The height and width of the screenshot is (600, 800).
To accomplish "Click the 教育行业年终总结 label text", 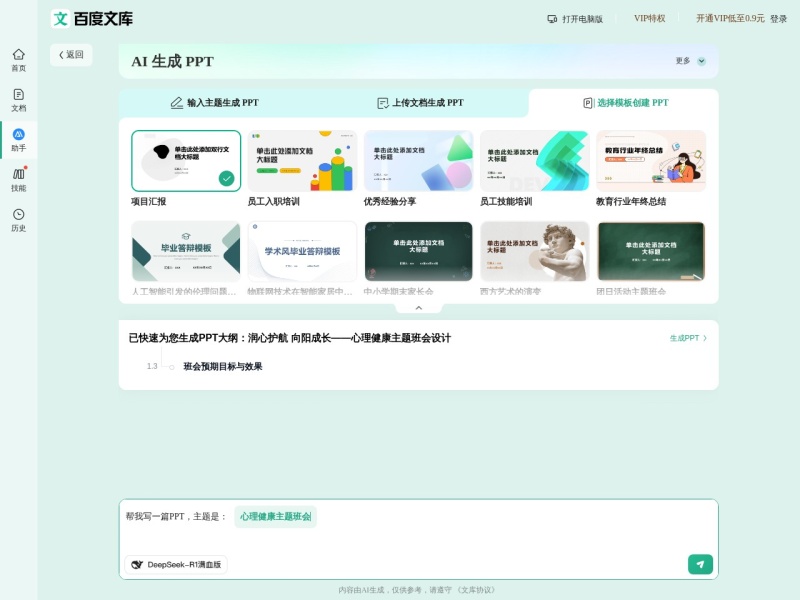I will tap(631, 202).
